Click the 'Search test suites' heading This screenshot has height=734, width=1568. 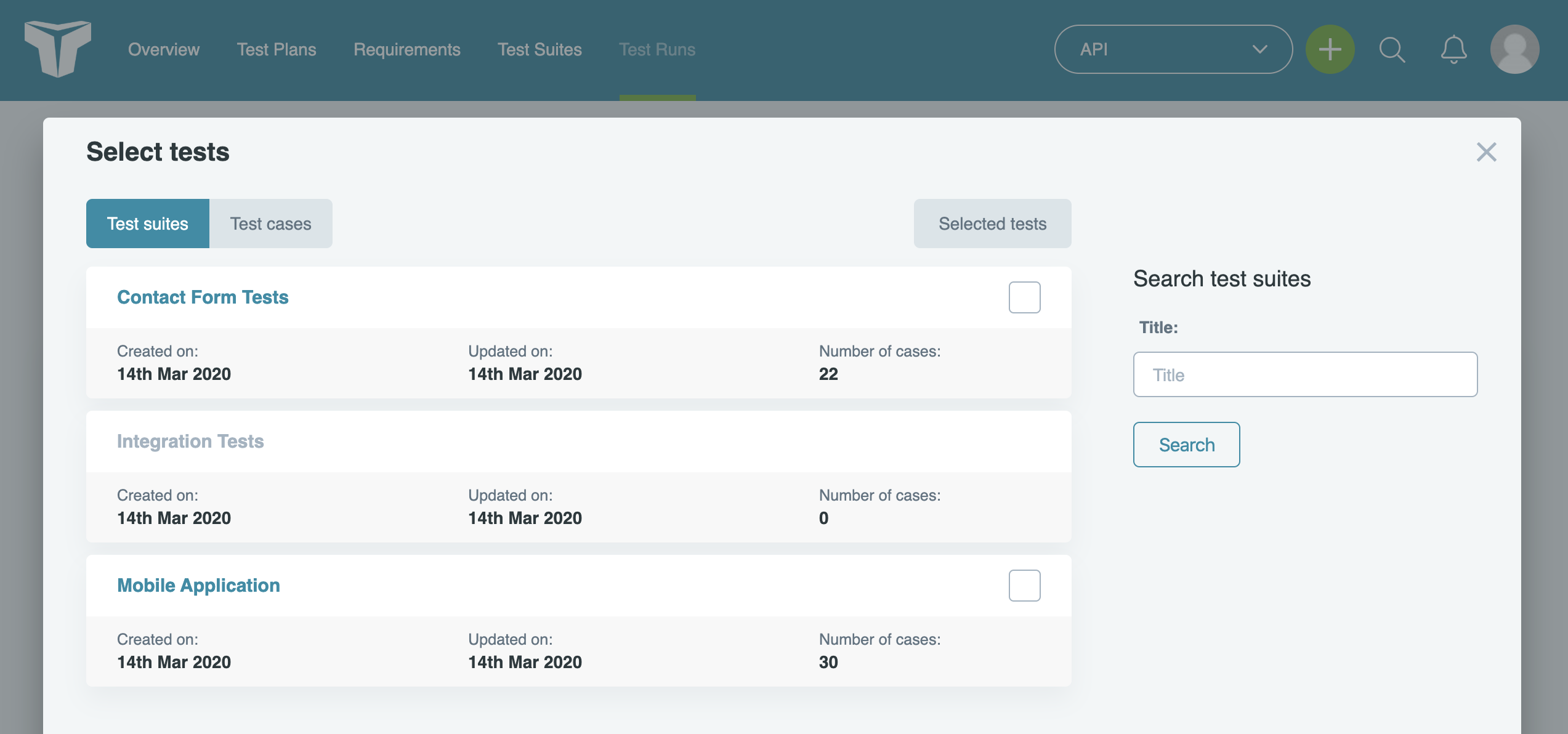tap(1222, 279)
